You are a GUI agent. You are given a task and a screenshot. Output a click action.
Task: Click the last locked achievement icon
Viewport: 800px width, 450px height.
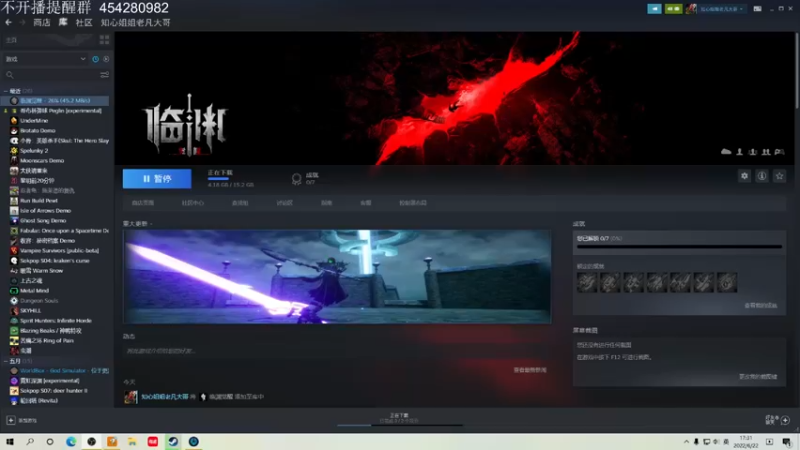pos(727,282)
